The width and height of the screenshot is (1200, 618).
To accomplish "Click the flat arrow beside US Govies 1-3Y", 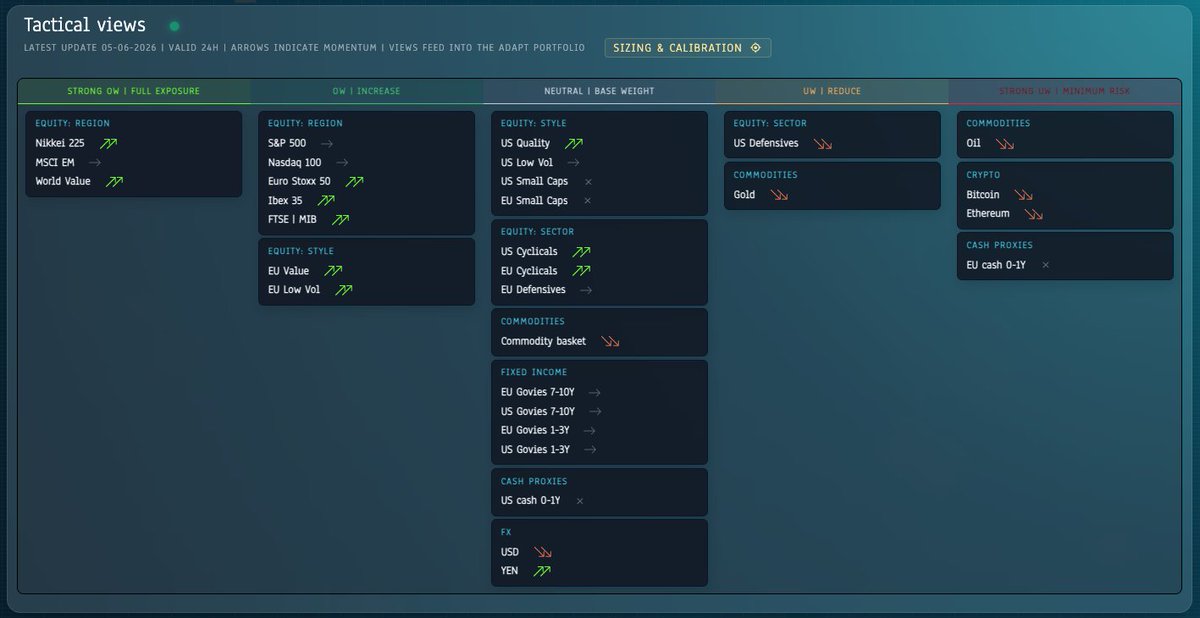I will coord(590,449).
